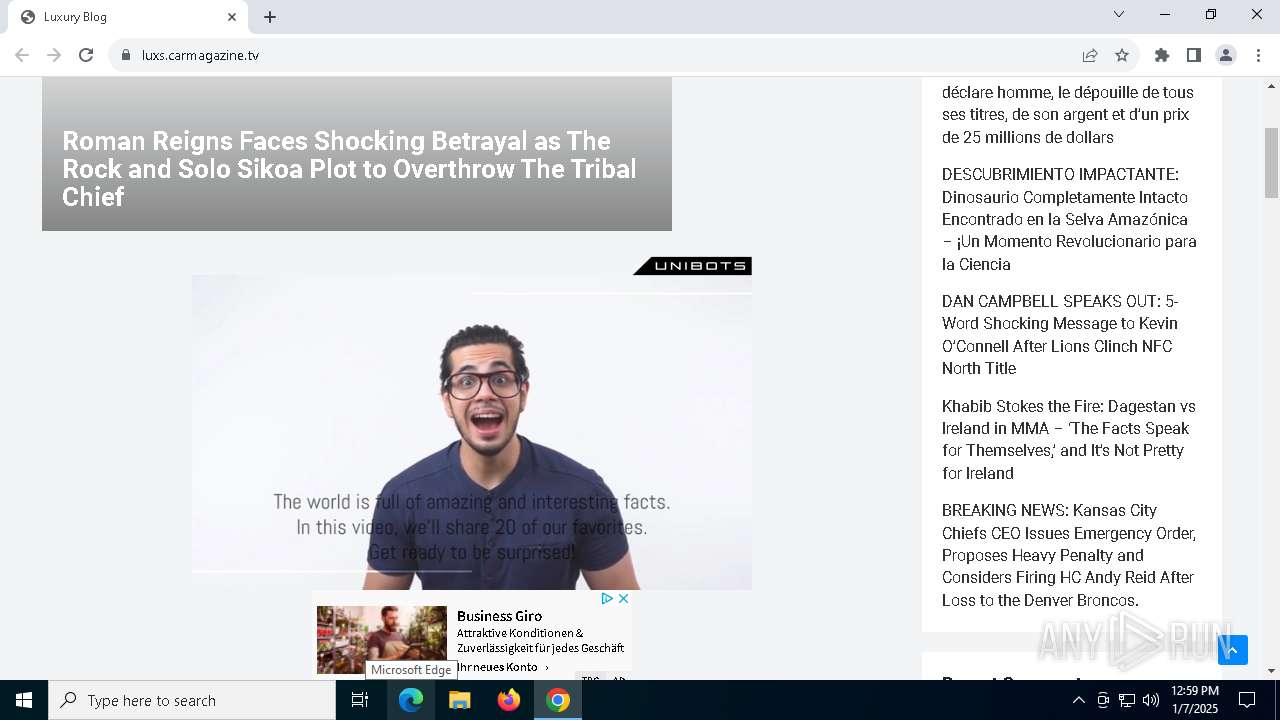The width and height of the screenshot is (1280, 720).
Task: Seek in the video progress bar
Action: coord(472,571)
